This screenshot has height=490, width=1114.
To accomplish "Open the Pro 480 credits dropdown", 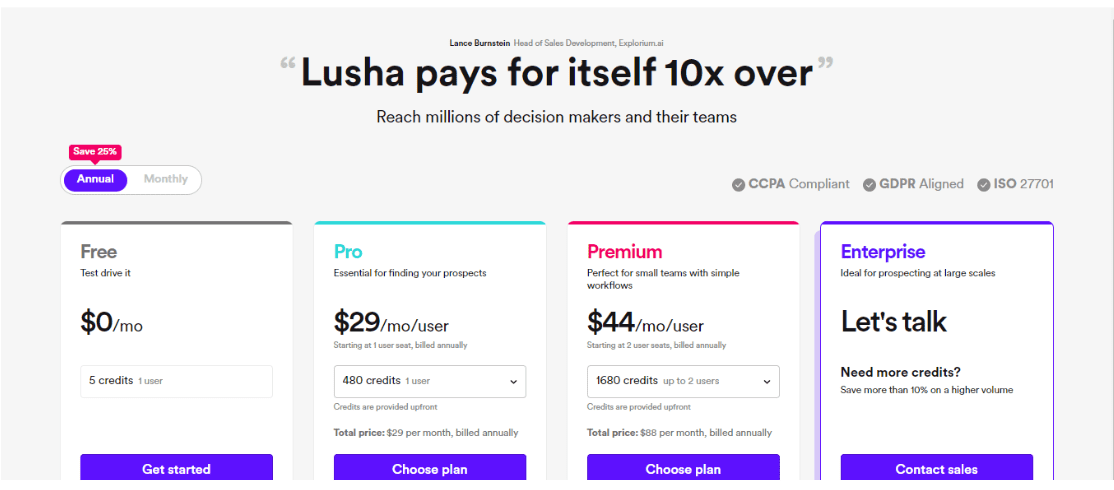I will [430, 381].
